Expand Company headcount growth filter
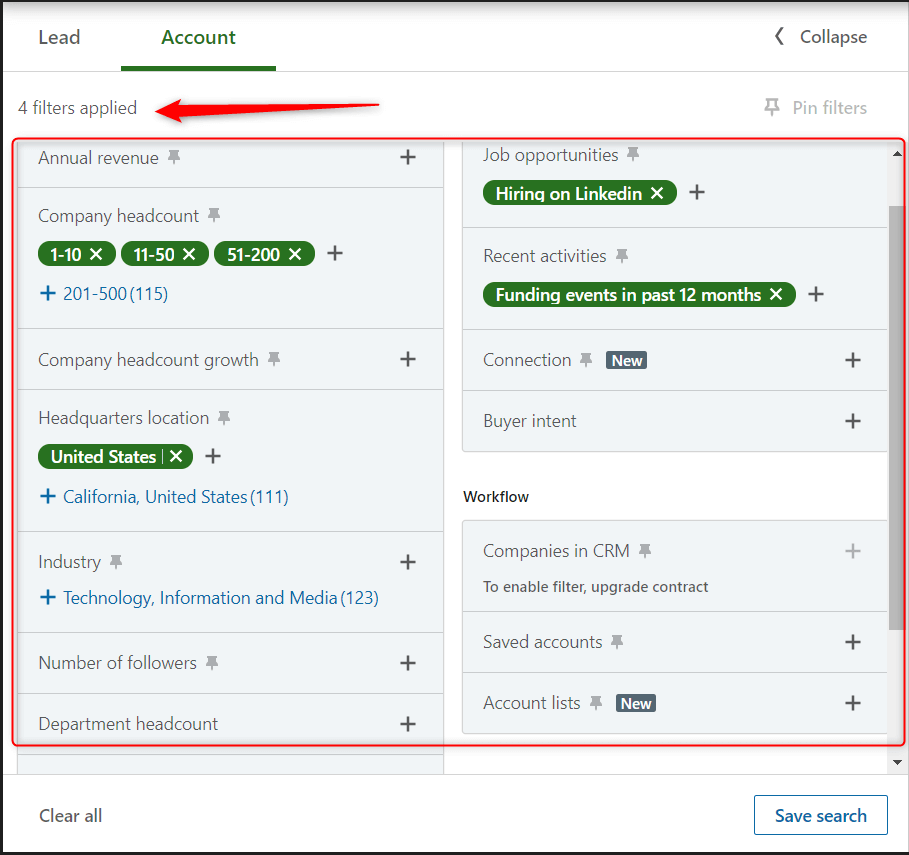Screen dimensions: 909x855 click(408, 359)
